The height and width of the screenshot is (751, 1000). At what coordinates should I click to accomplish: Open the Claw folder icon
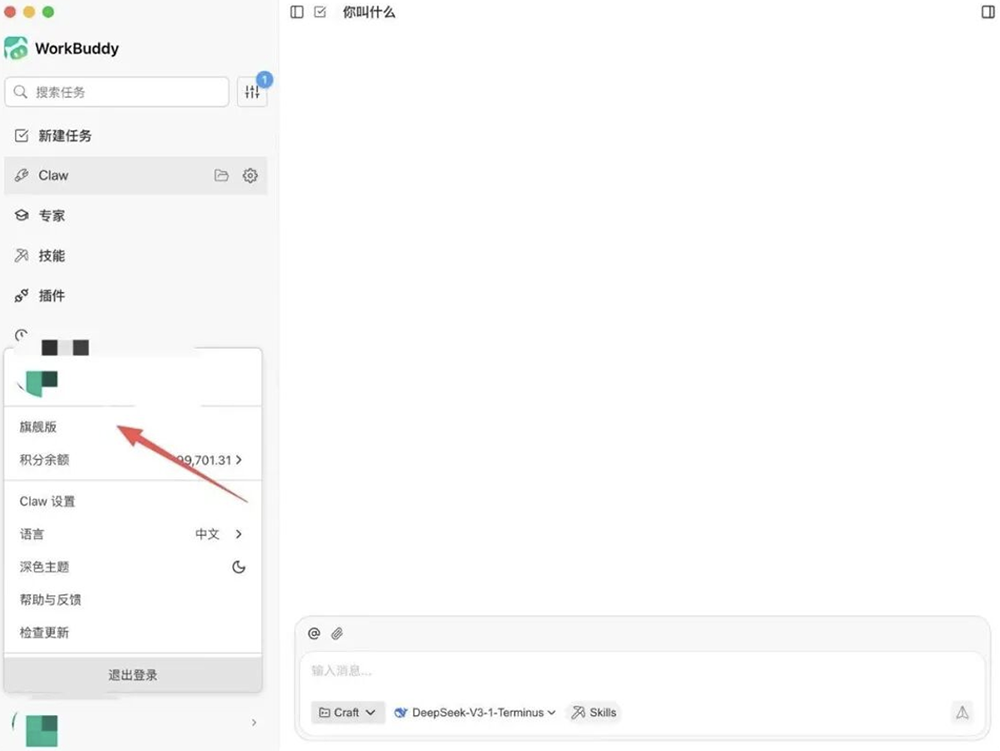[222, 176]
